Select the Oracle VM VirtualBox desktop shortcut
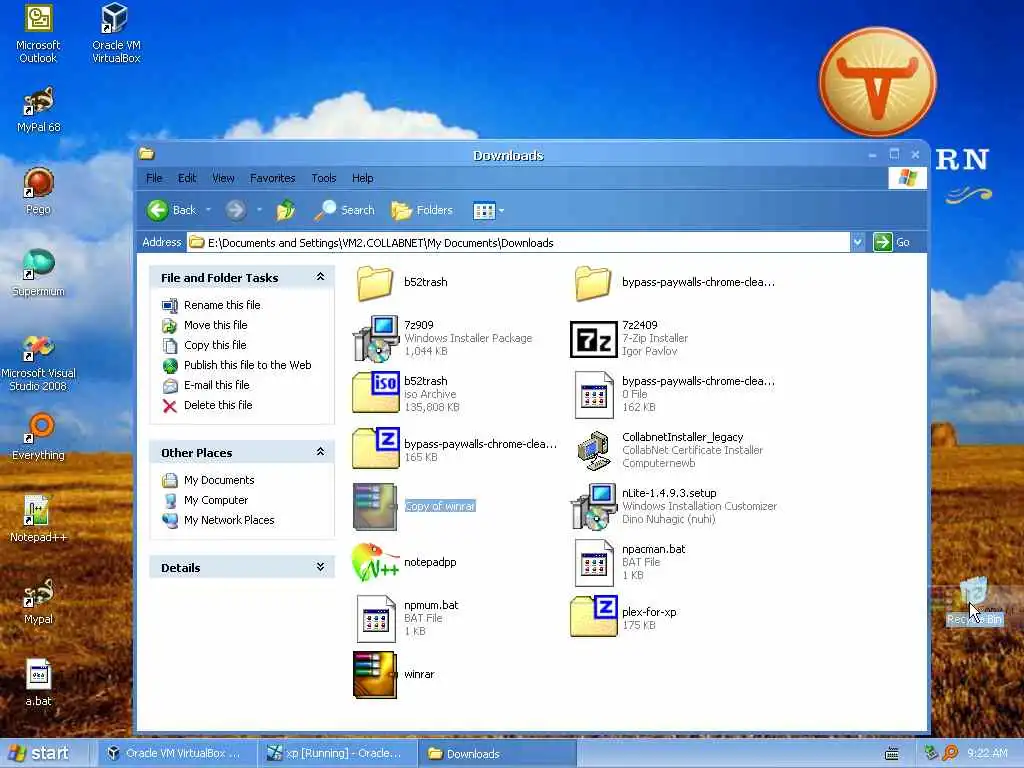1024x768 pixels. click(x=116, y=33)
